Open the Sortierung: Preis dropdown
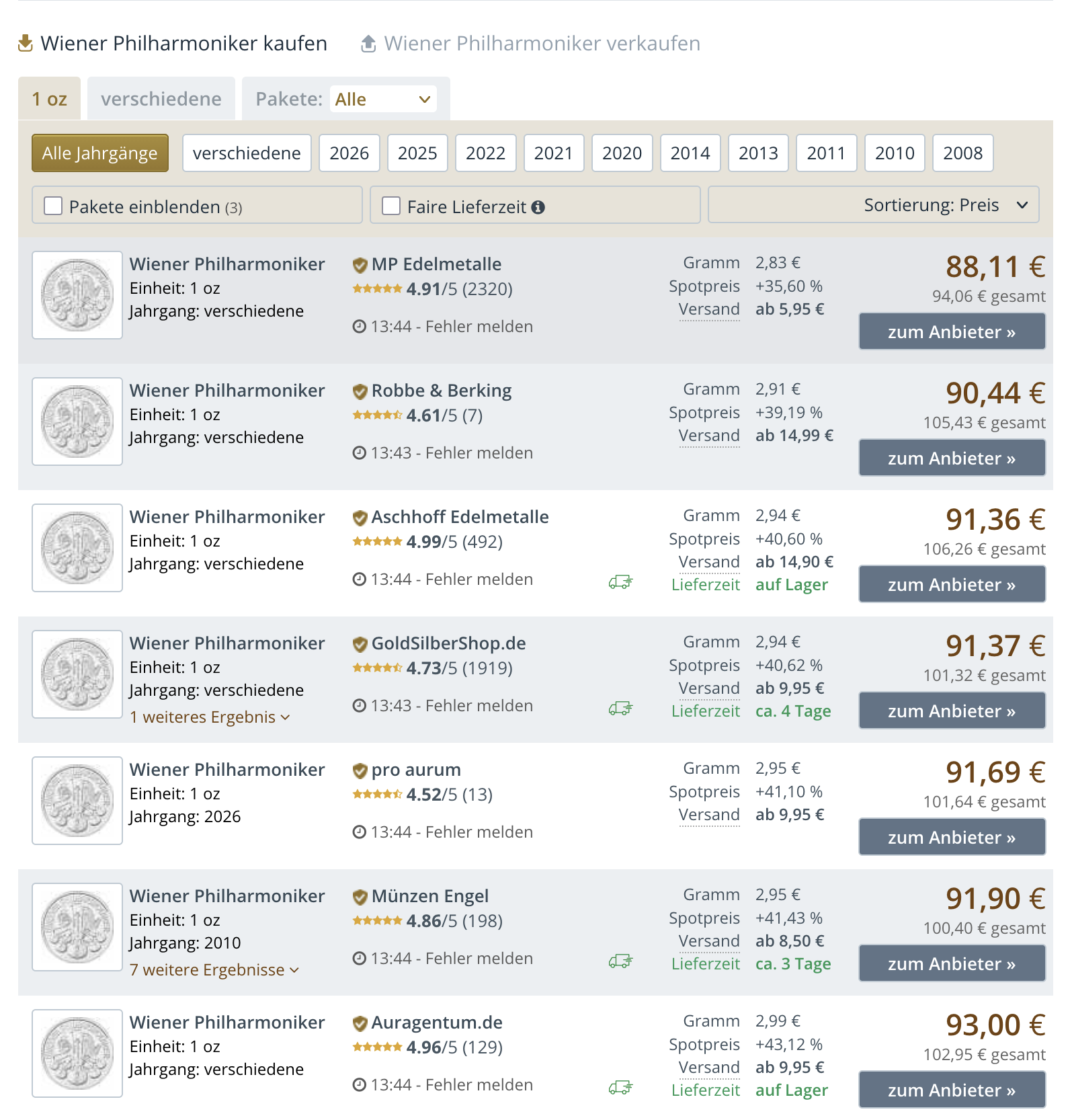Viewport: 1070px width, 1120px height. (874, 205)
